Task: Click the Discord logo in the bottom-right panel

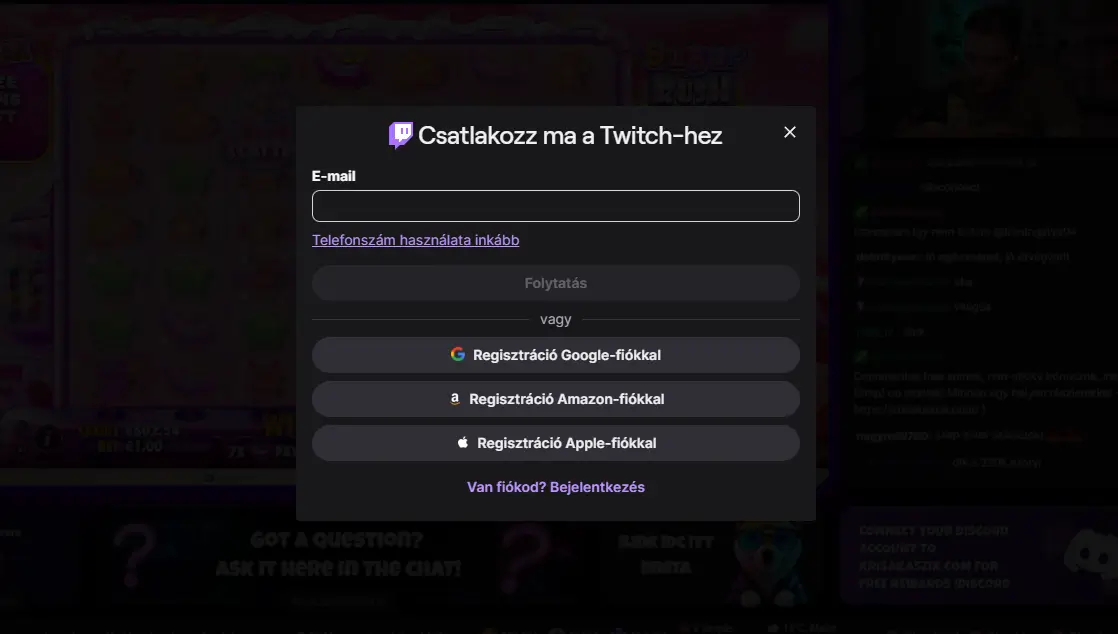Action: coord(1089,555)
